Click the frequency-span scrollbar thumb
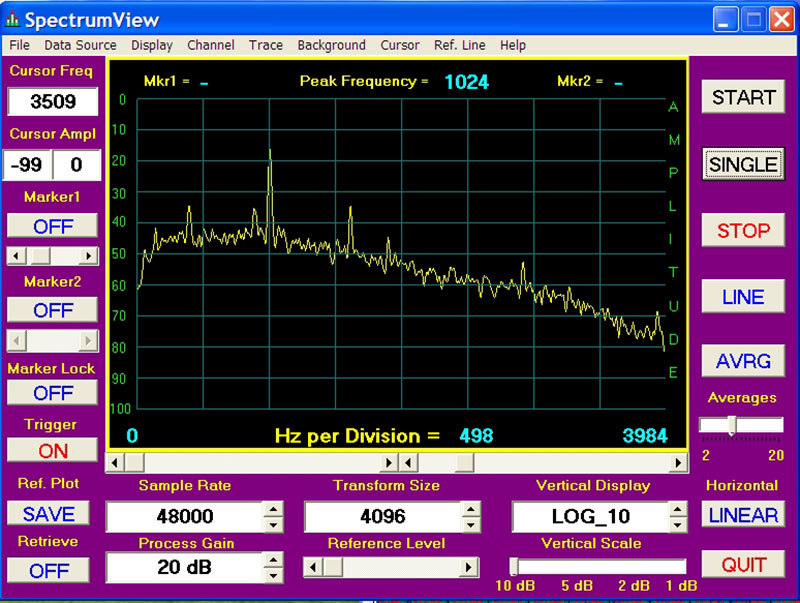The width and height of the screenshot is (800, 603). pyautogui.click(x=464, y=463)
